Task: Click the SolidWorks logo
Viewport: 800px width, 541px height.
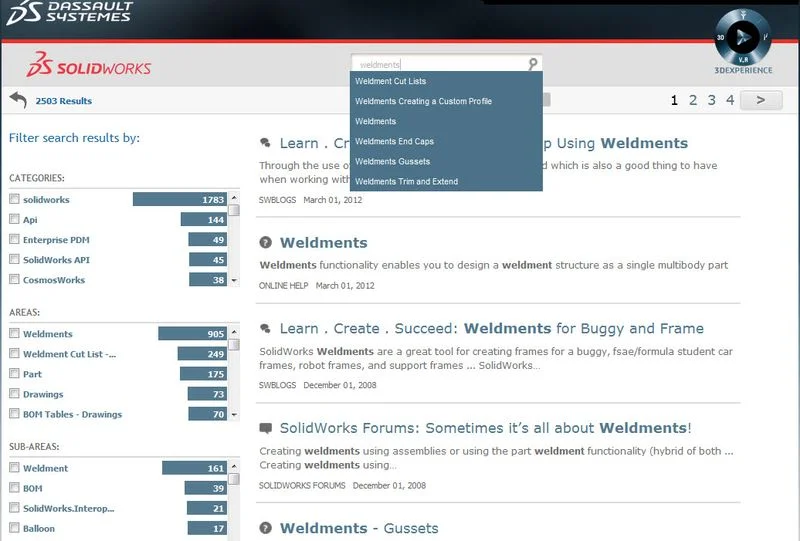Action: pyautogui.click(x=89, y=65)
